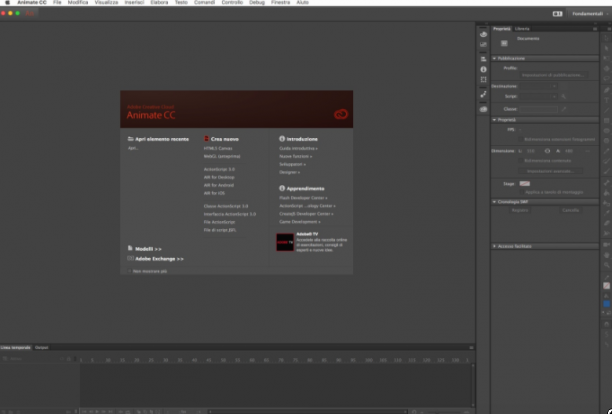Open the Align panel icon

[483, 59]
